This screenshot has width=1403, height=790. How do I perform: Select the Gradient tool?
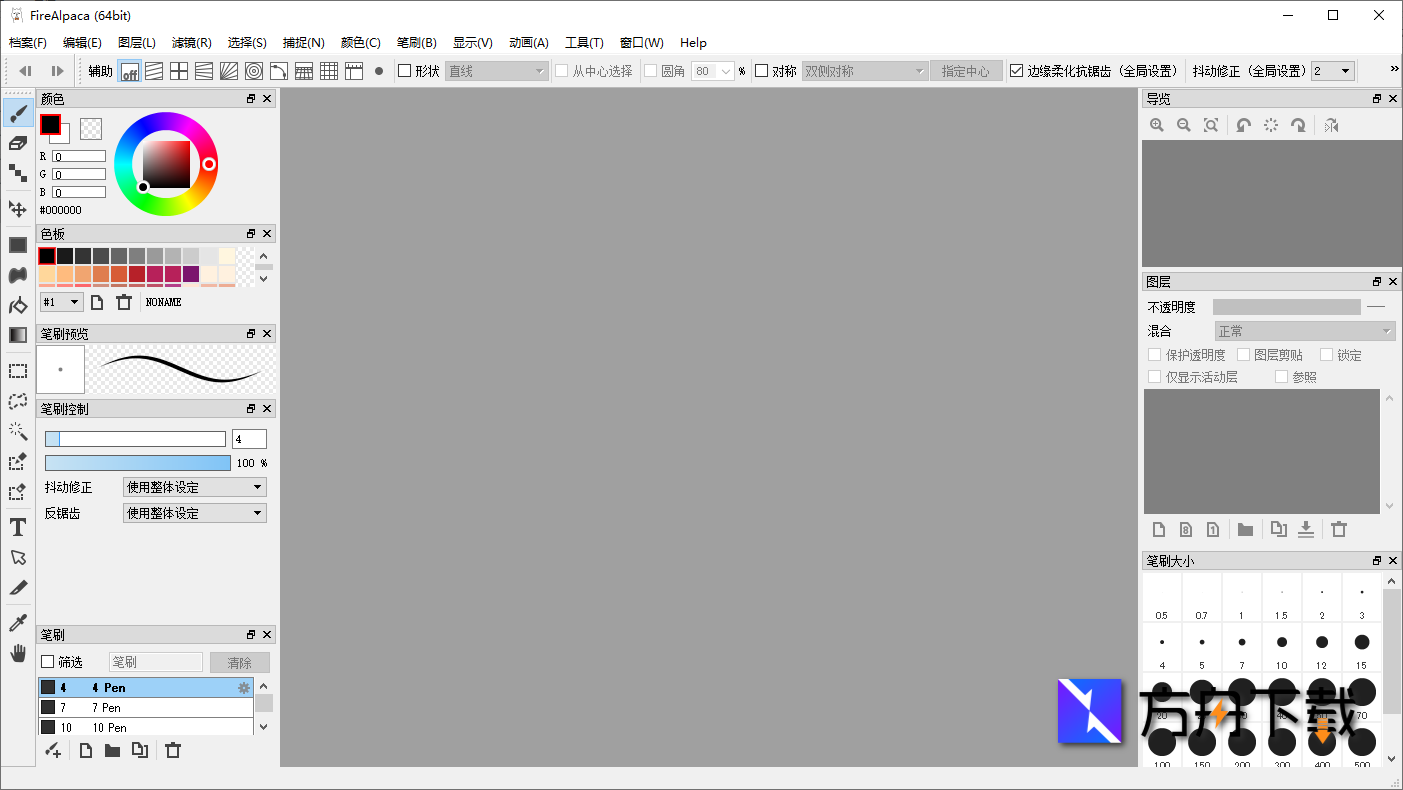coord(18,334)
